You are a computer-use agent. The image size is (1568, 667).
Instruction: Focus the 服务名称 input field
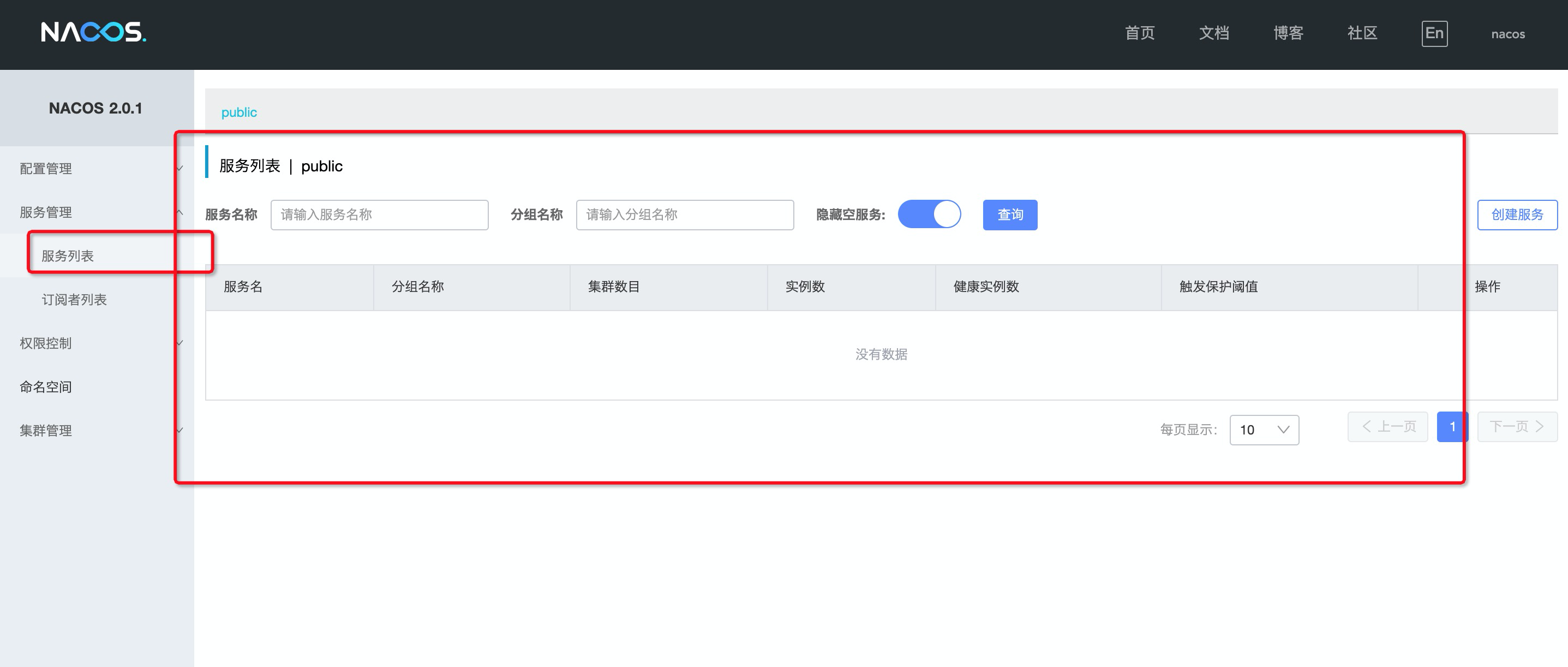click(379, 215)
